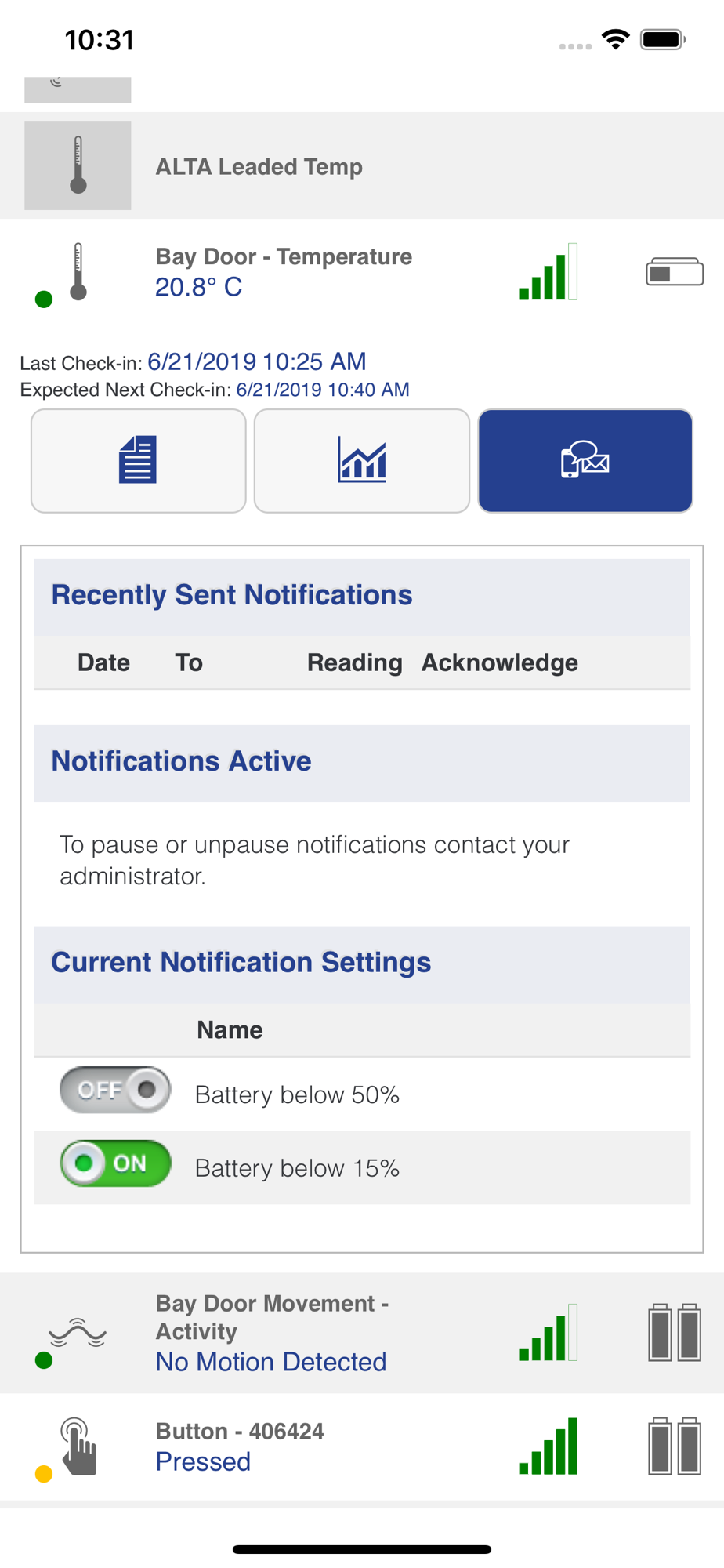Expand the Button - 406424 sensor row
Viewport: 724px width, 1568px height.
point(362,1447)
